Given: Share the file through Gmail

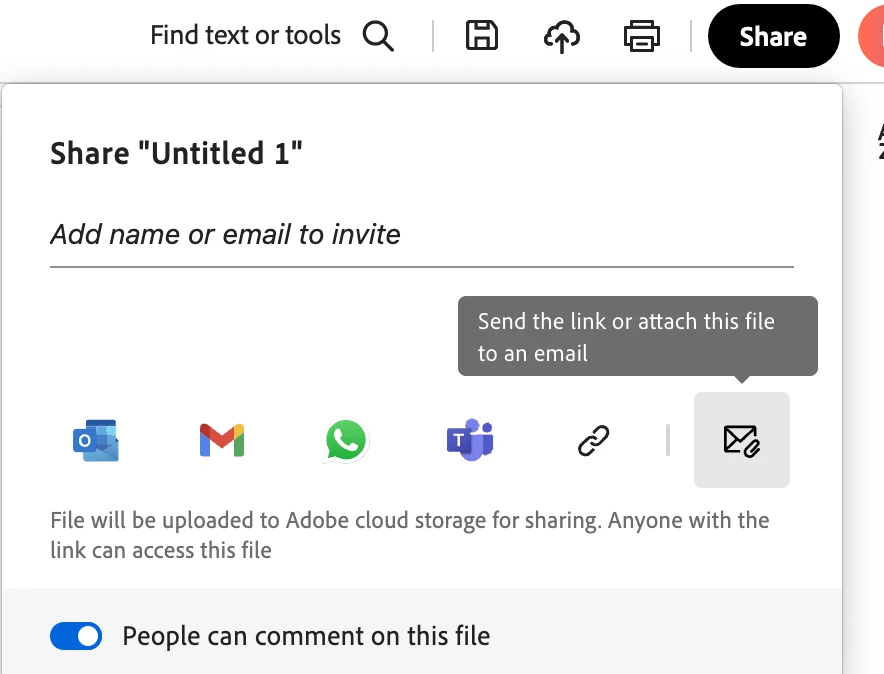Looking at the screenshot, I should pos(222,440).
